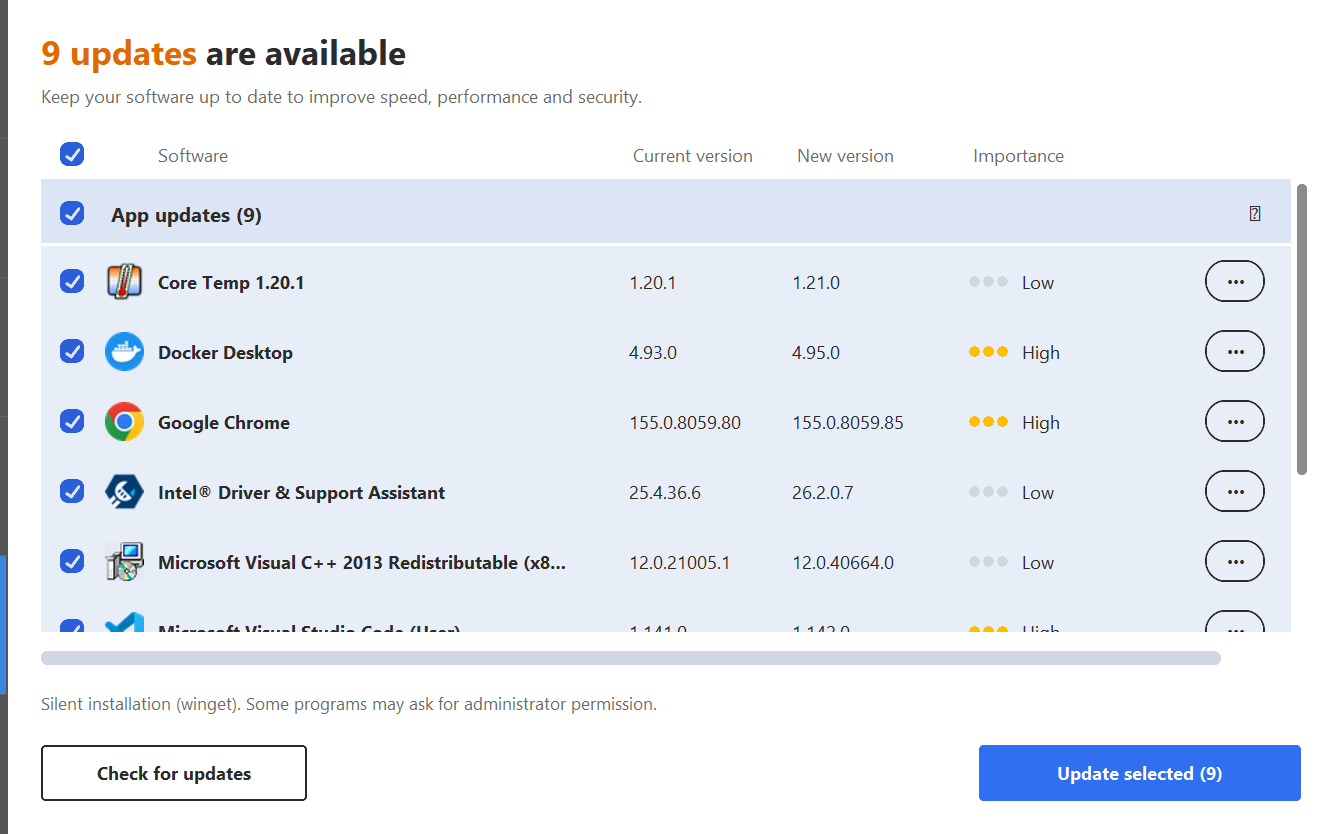This screenshot has width=1326, height=834.
Task: Click the small icon in App updates header
Action: [x=1255, y=213]
